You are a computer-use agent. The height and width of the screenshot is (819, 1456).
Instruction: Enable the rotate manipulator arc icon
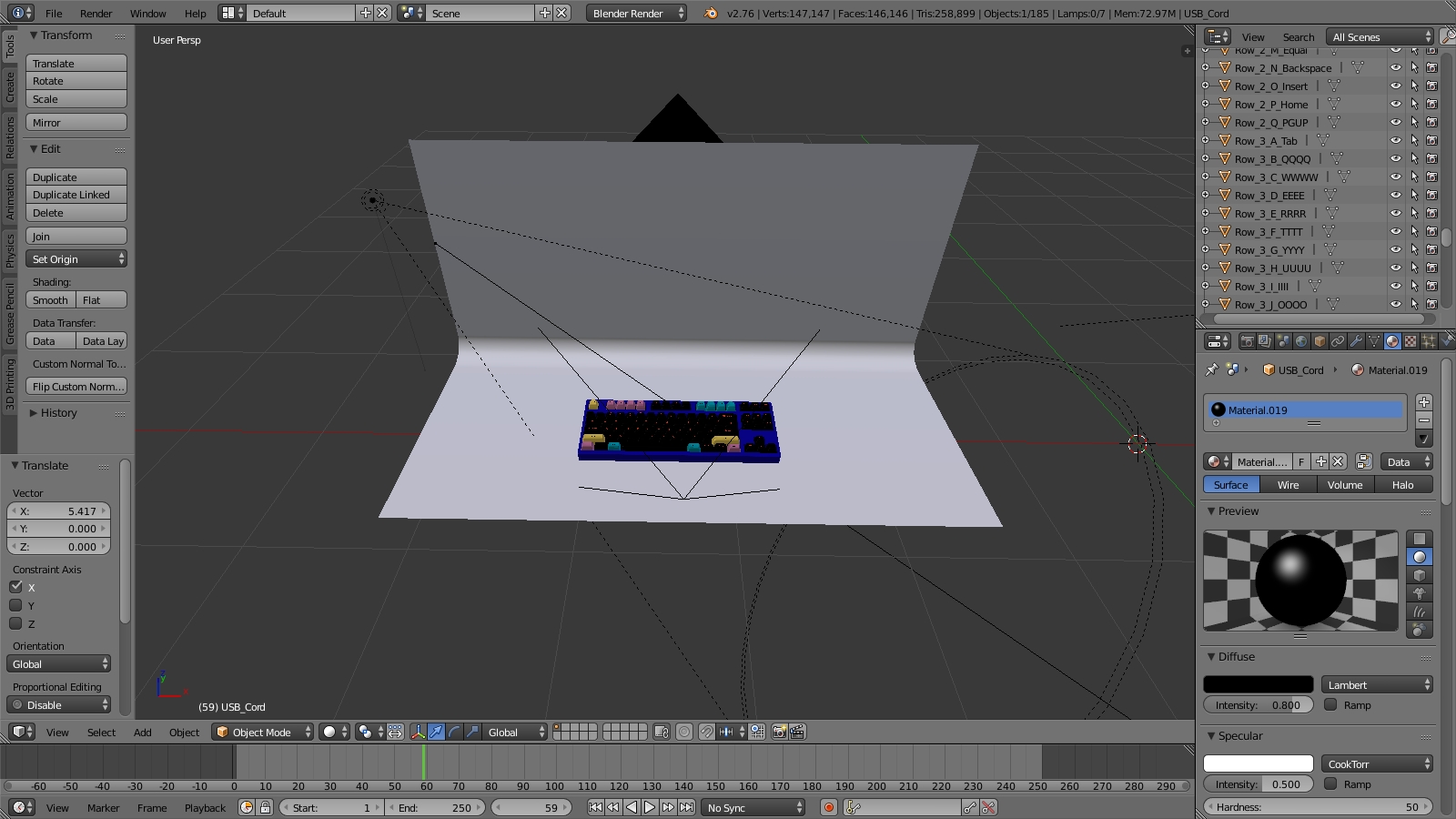pyautogui.click(x=454, y=732)
